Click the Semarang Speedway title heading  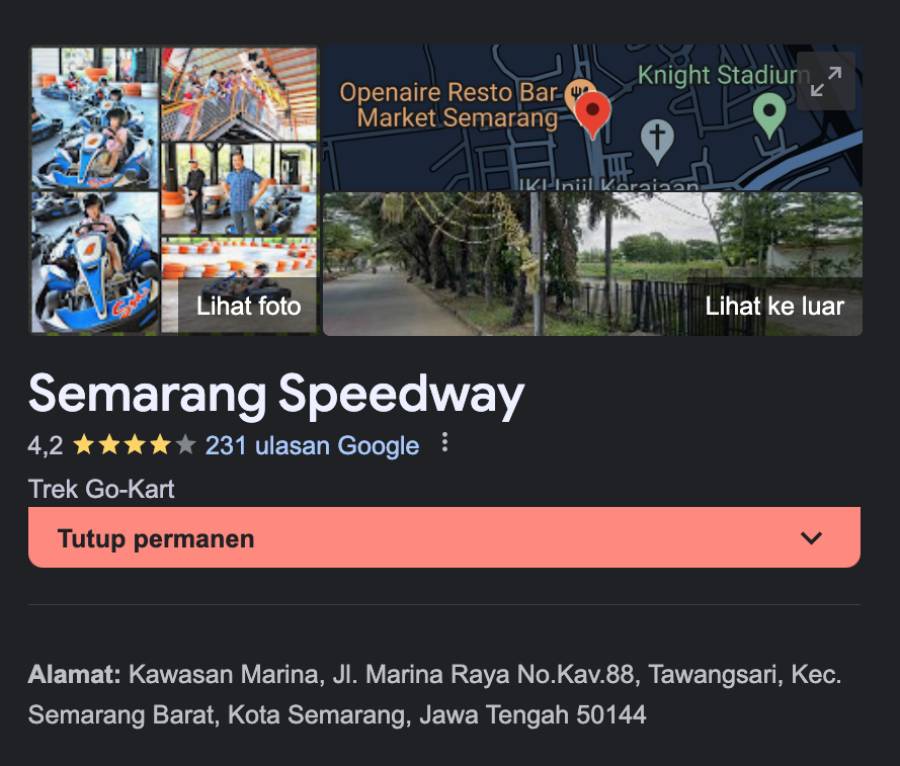point(276,395)
